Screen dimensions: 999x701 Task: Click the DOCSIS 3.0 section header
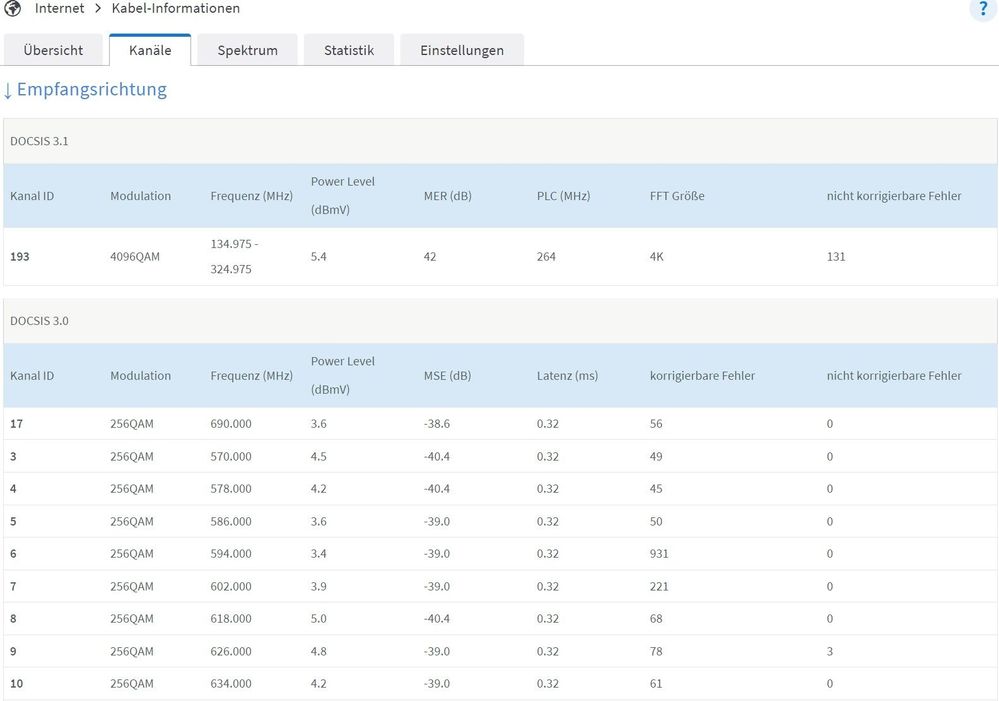click(x=39, y=321)
